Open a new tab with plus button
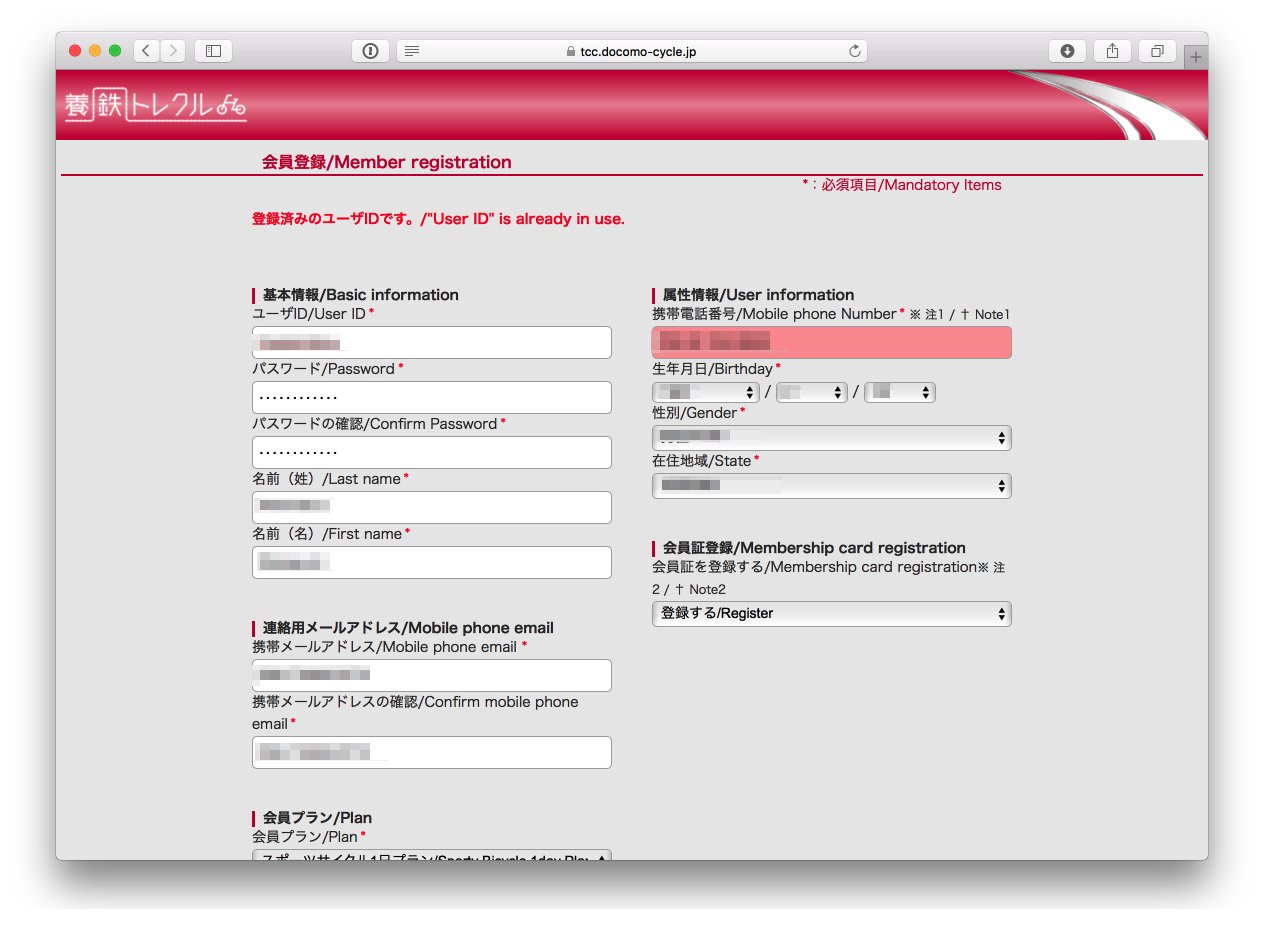 (1195, 57)
